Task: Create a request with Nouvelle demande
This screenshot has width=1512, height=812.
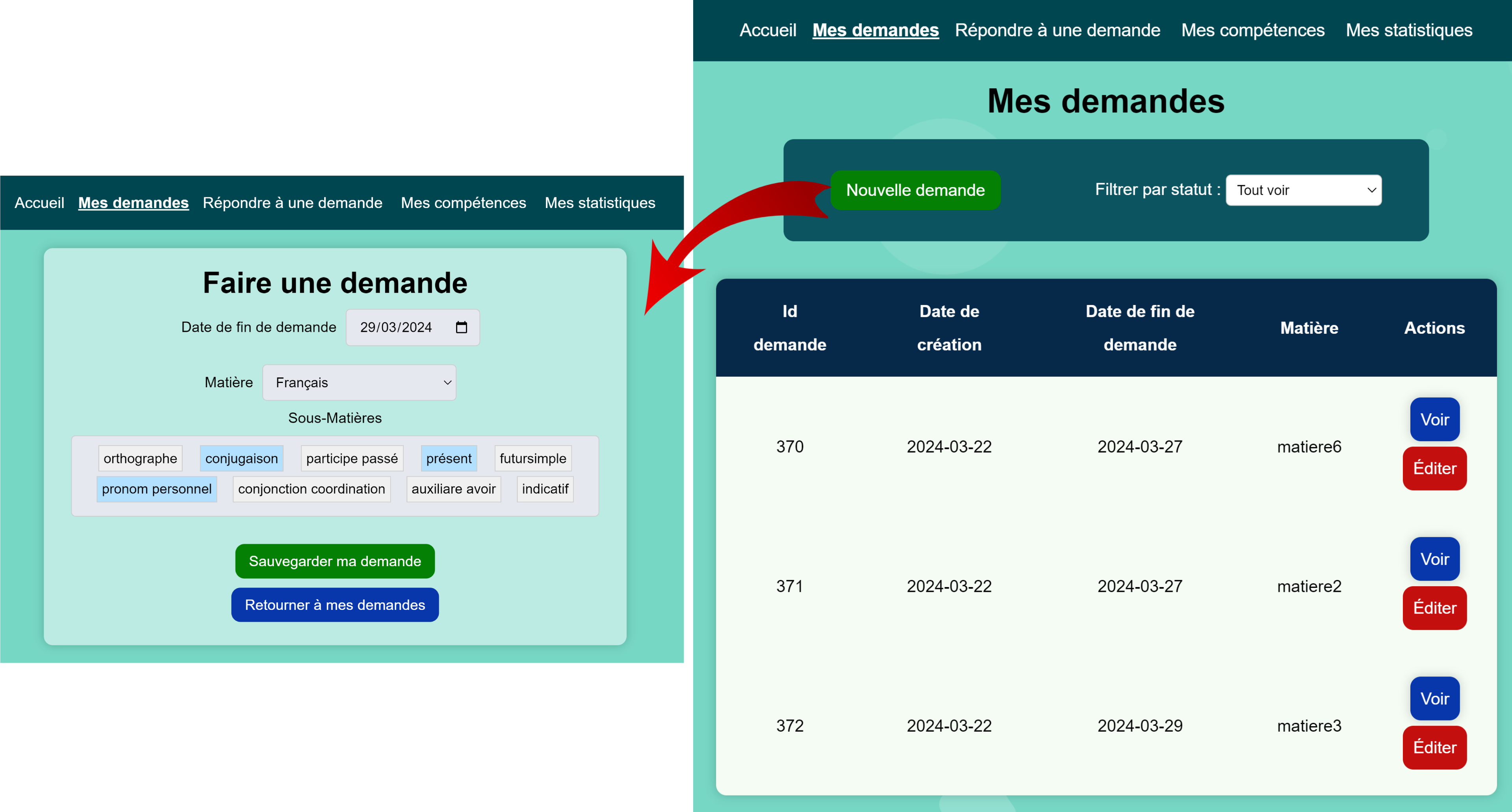Action: (916, 190)
